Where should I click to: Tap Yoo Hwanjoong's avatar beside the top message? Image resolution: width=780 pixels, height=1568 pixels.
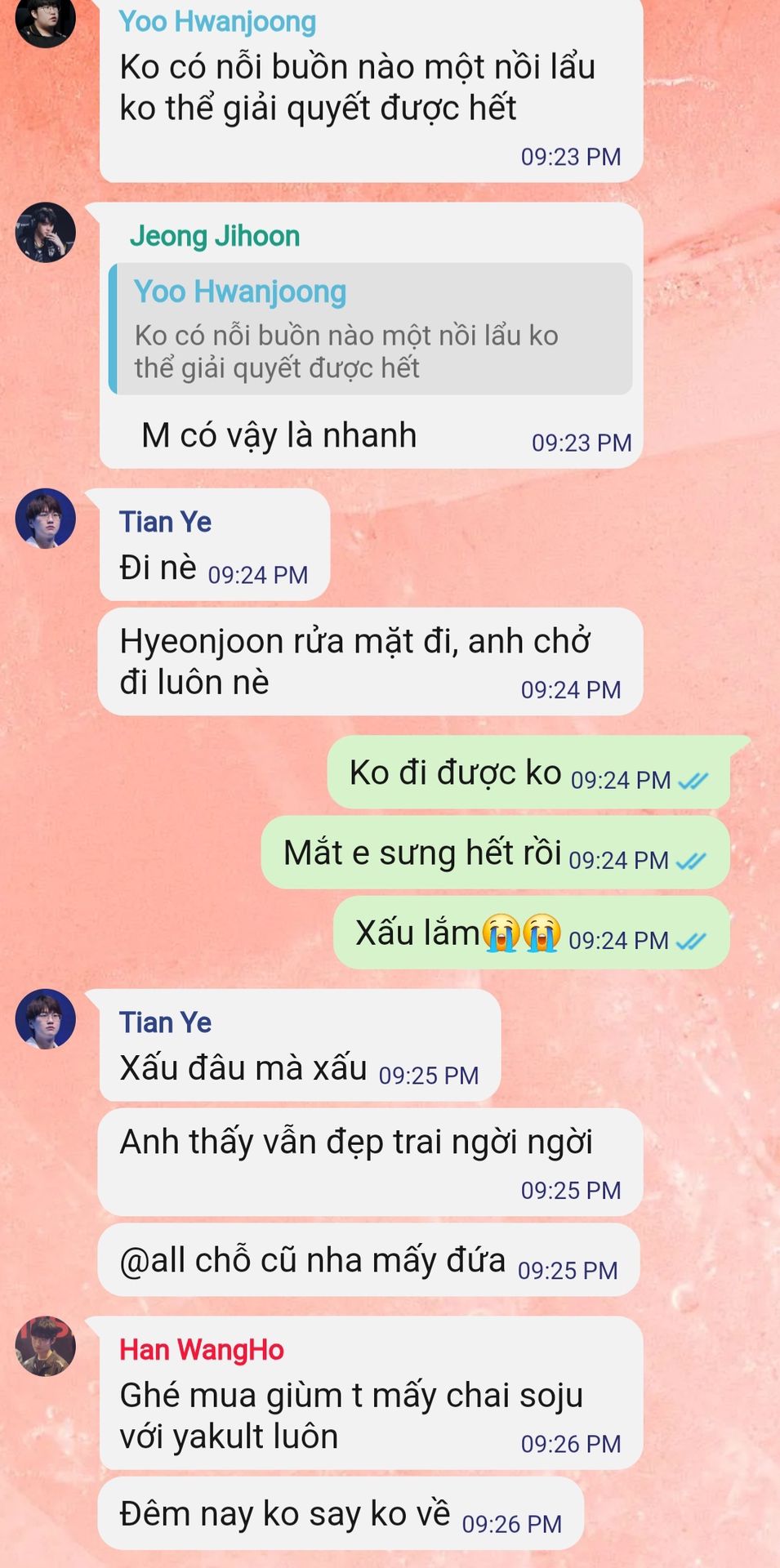pyautogui.click(x=46, y=18)
